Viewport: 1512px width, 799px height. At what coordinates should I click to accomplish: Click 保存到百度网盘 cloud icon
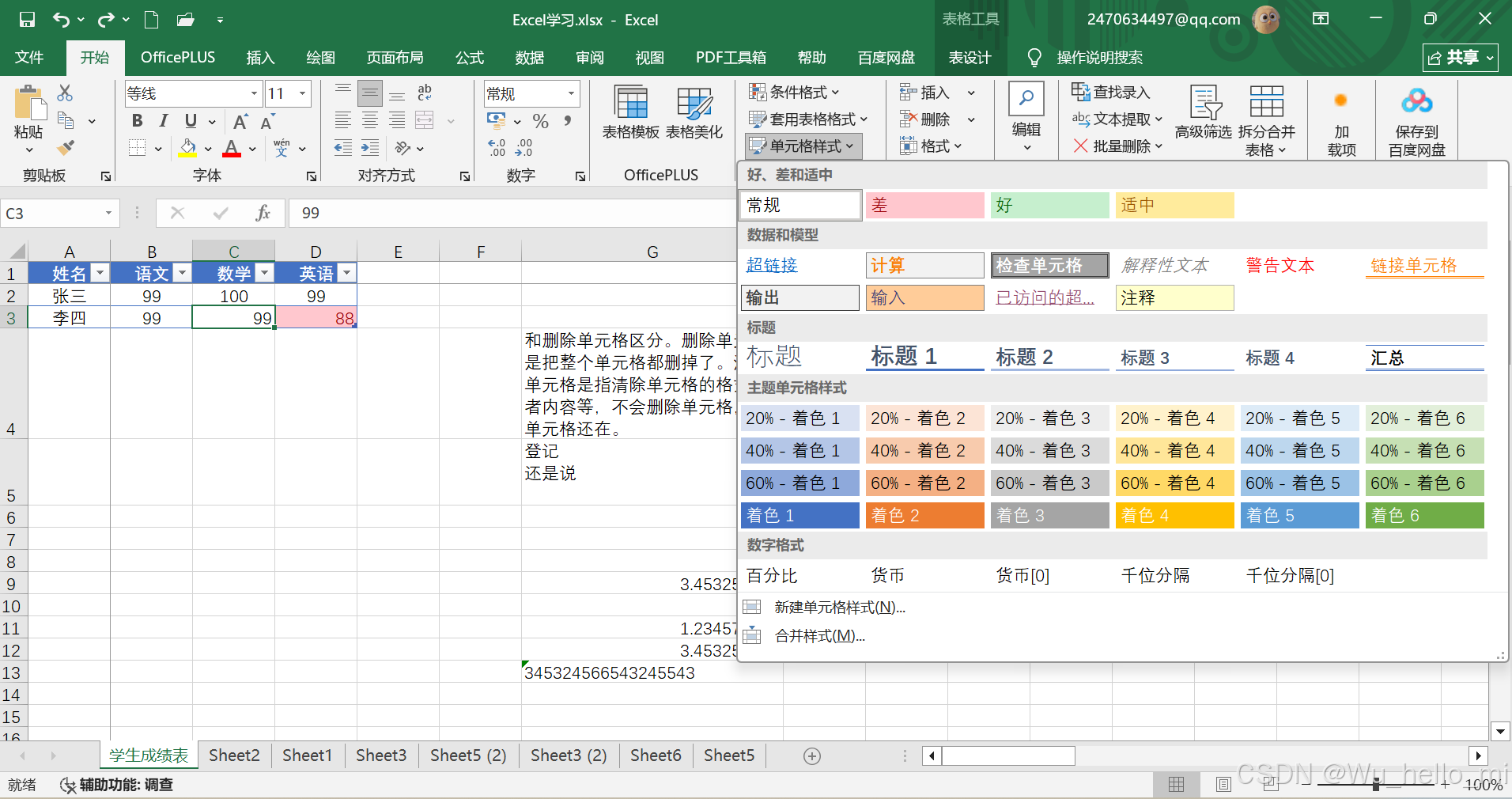1416,120
